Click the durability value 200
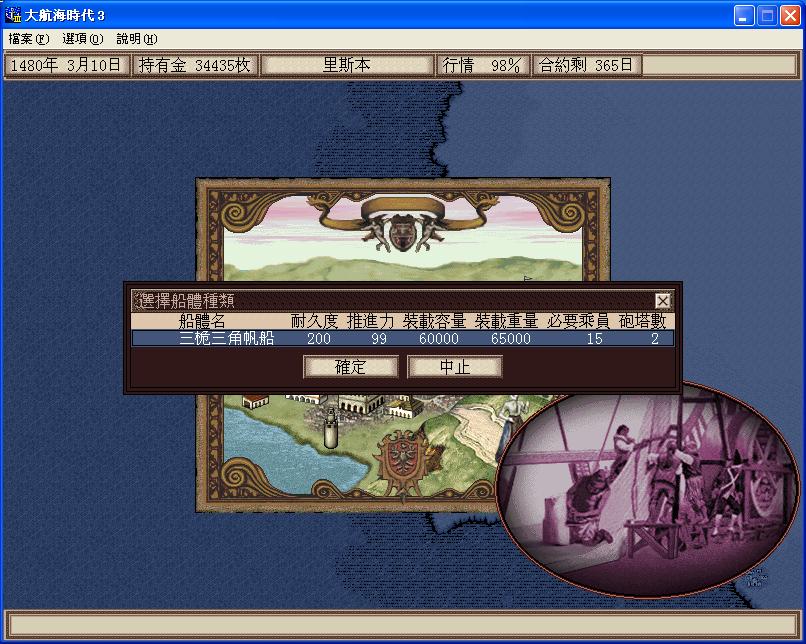This screenshot has width=806, height=644. 319,339
